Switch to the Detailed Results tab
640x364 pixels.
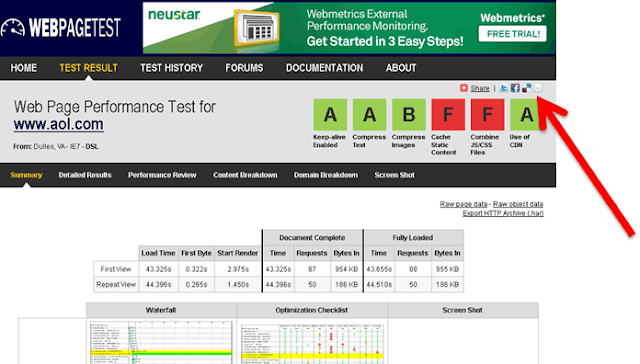coord(85,175)
